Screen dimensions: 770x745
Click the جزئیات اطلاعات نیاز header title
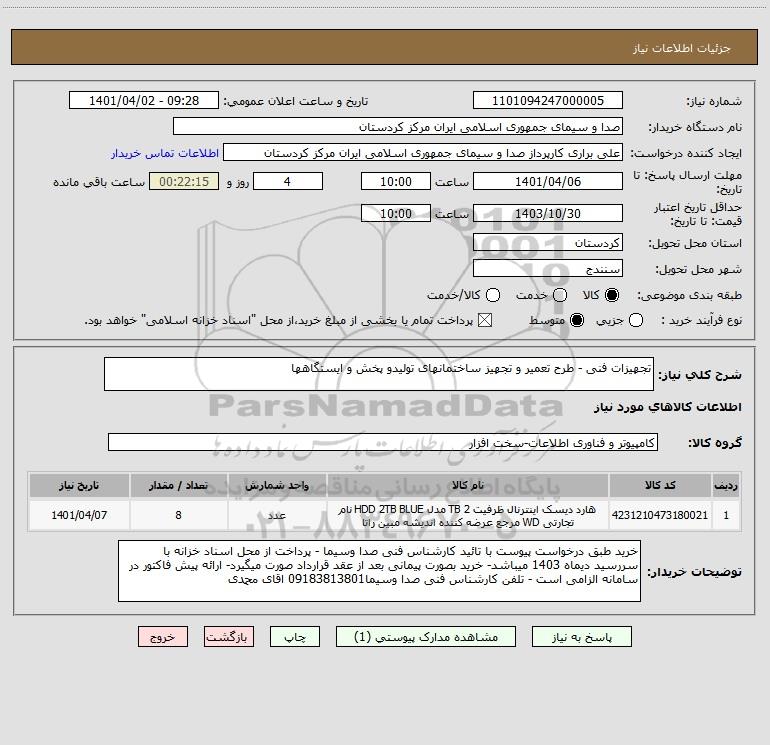[x=682, y=48]
